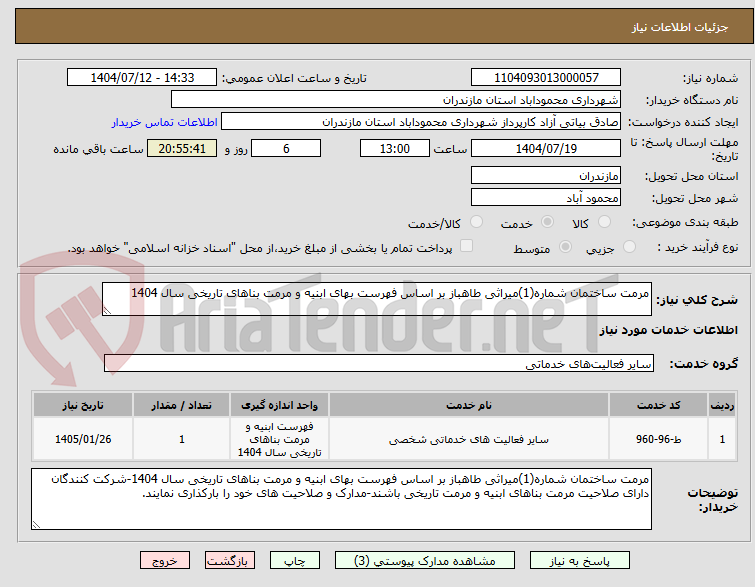
Task: Click the چاپ print button
Action: point(295,561)
